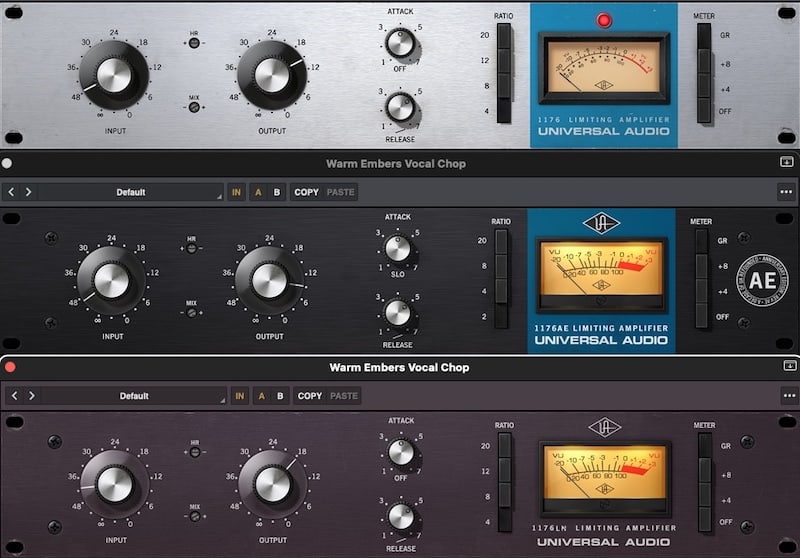
Task: Set meter to OFF on the 1176LN
Action: click(705, 520)
